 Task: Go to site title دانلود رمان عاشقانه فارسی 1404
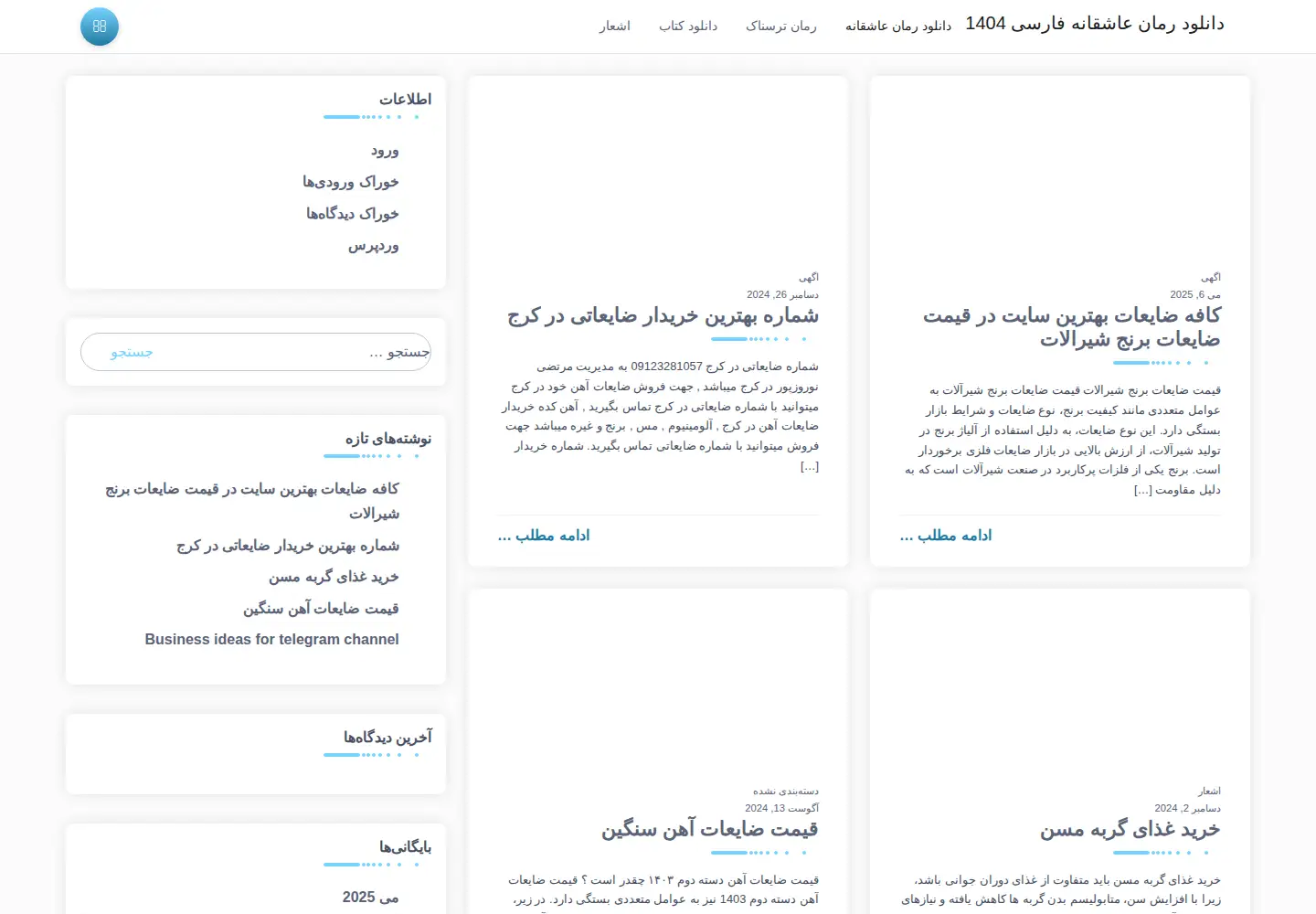click(x=1095, y=24)
